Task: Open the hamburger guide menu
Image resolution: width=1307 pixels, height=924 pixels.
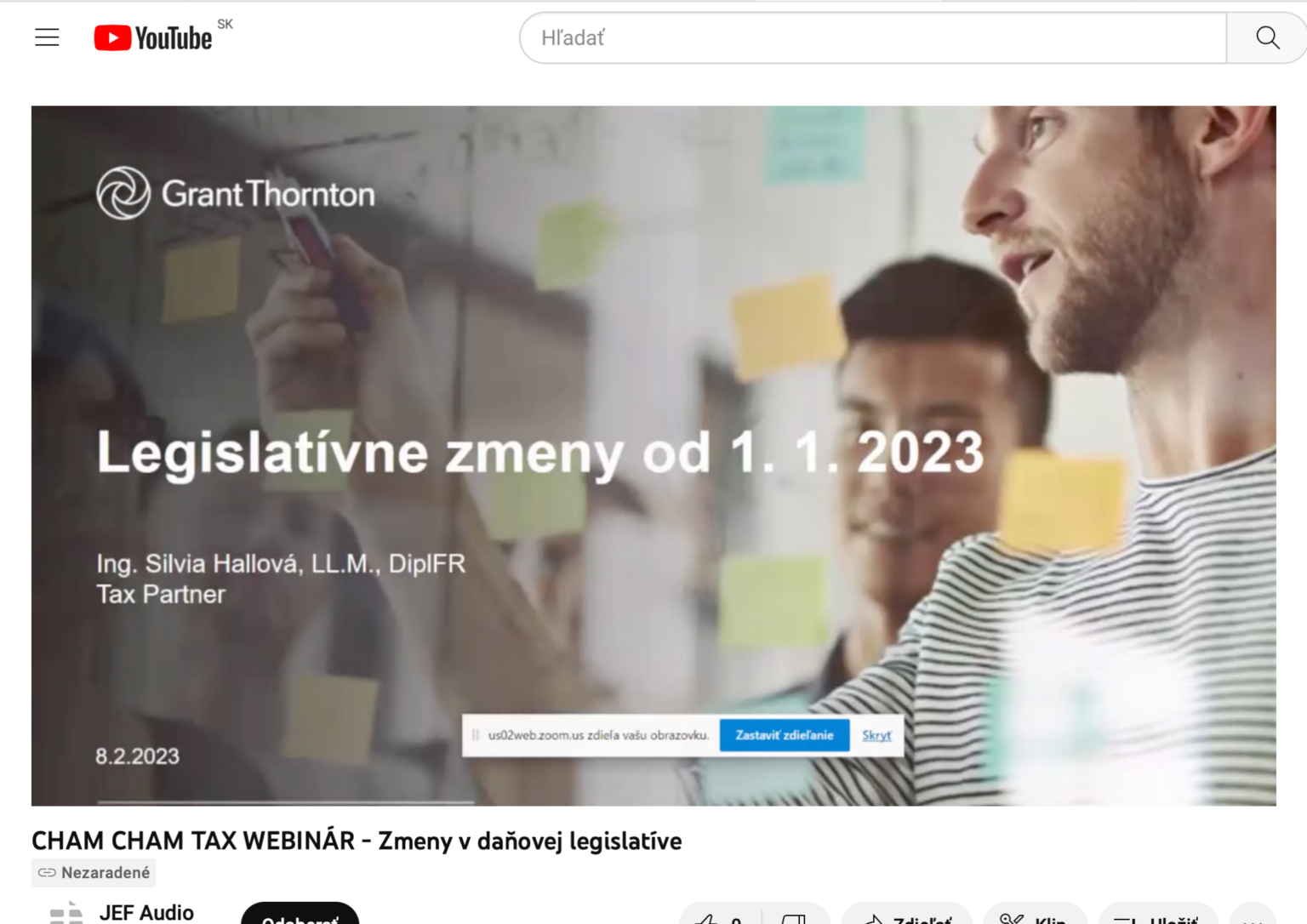Action: [47, 37]
